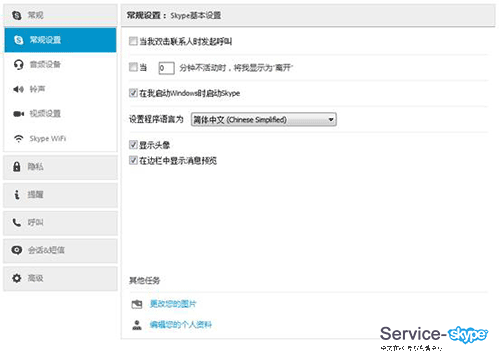Click the info icon for notifications
The width and height of the screenshot is (500, 361).
17,194
